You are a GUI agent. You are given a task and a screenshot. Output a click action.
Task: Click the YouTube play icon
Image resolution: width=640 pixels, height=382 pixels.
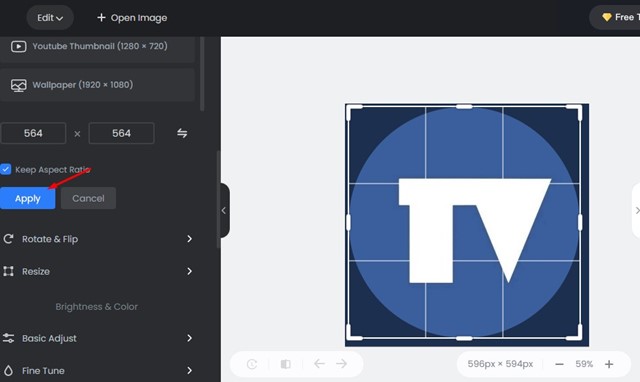[x=19, y=47]
